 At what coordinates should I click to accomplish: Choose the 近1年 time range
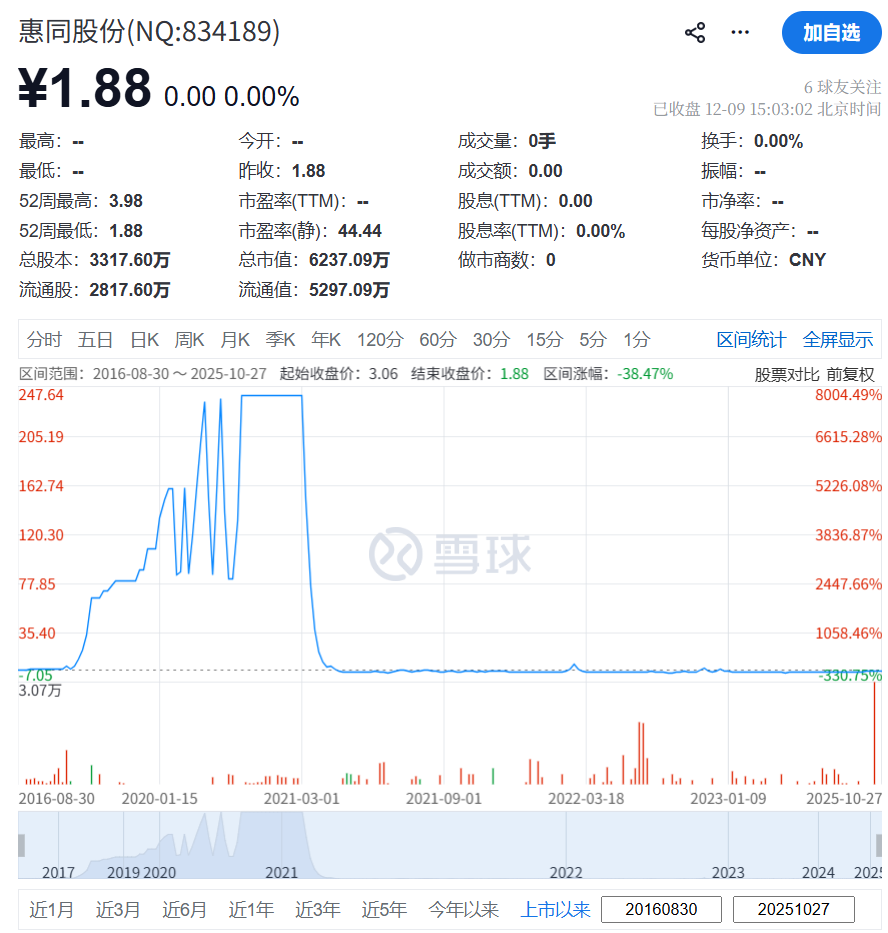[x=251, y=910]
